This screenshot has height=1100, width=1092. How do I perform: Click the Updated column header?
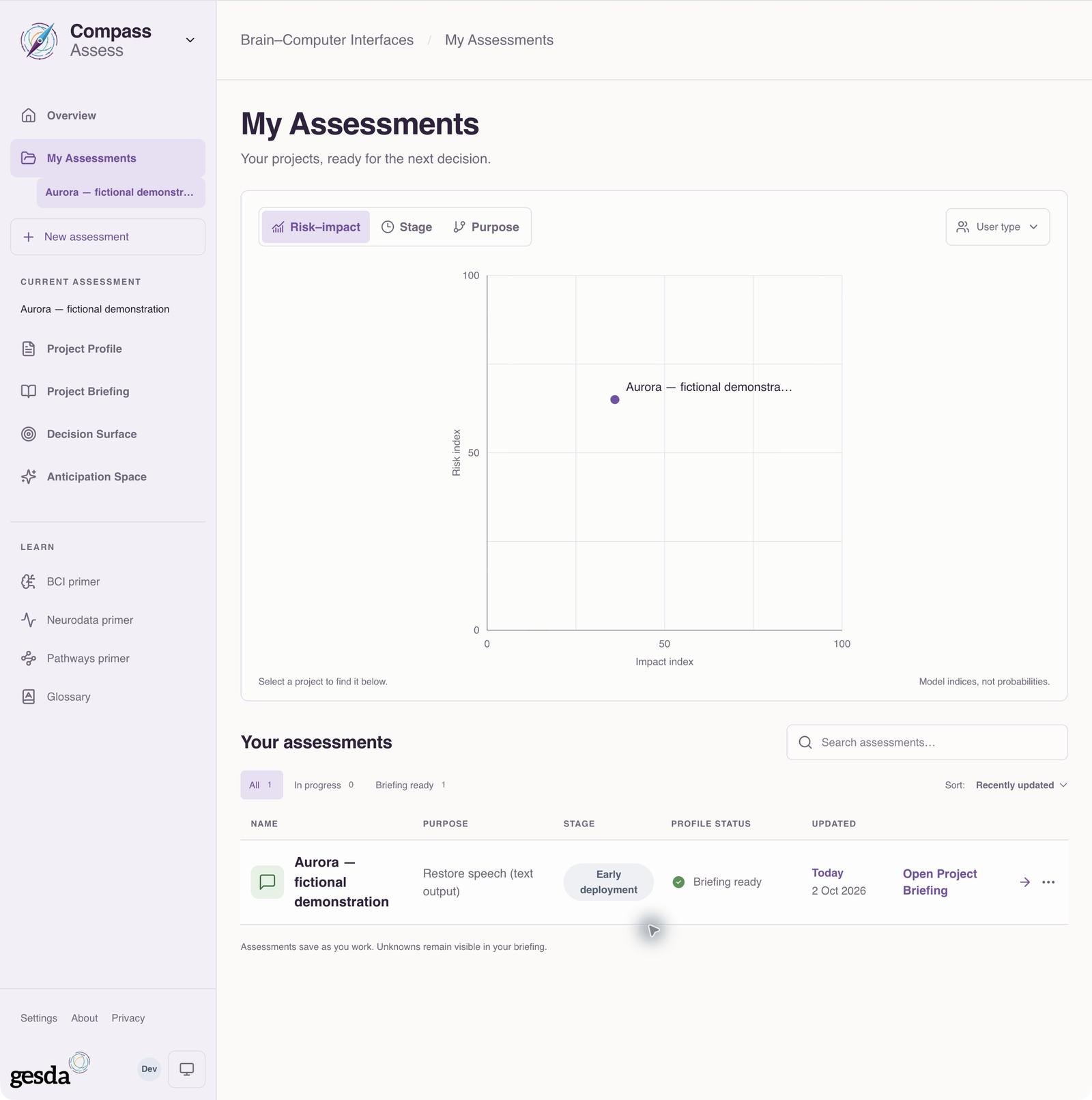(834, 824)
